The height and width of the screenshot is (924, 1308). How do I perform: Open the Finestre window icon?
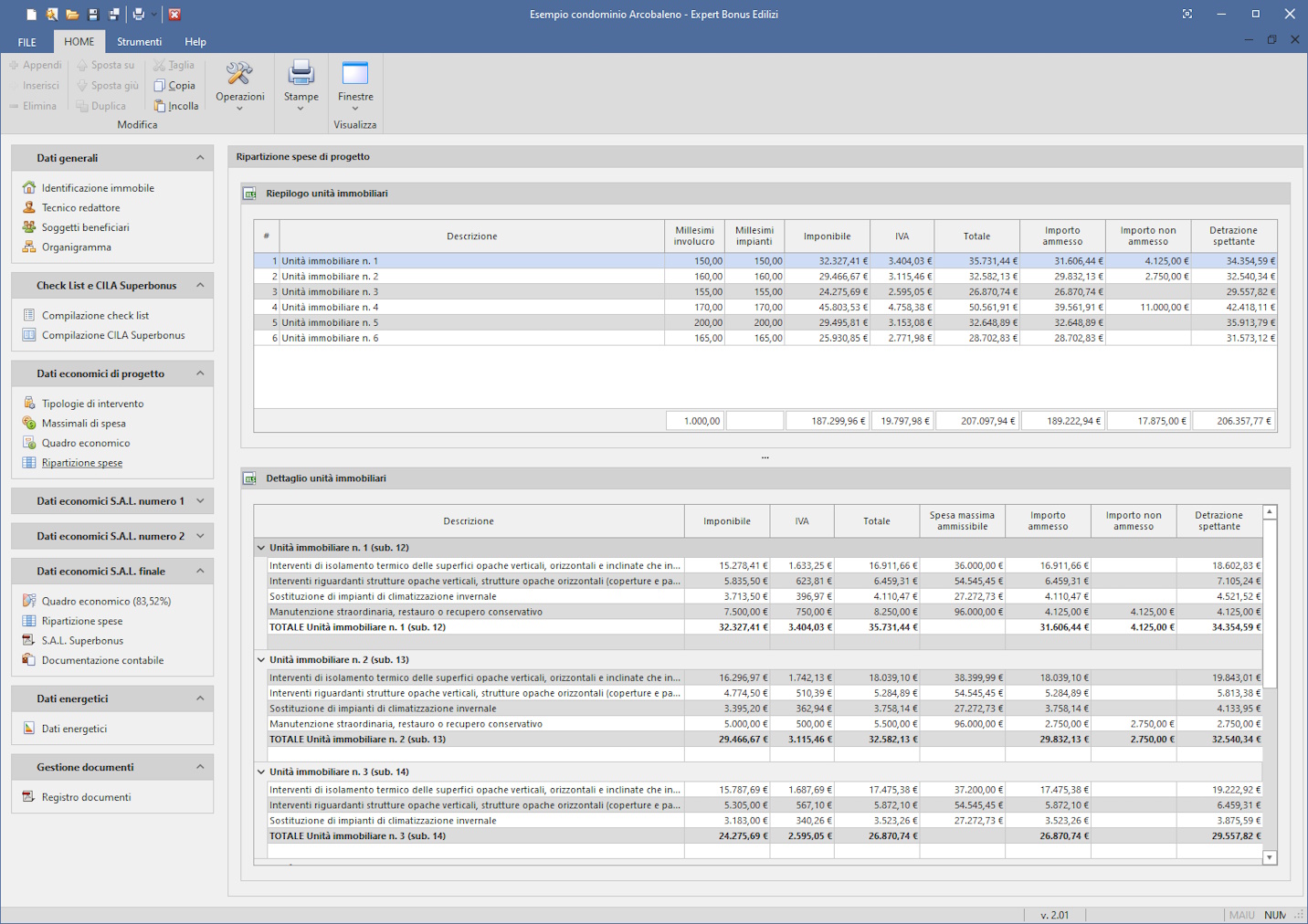tap(354, 73)
